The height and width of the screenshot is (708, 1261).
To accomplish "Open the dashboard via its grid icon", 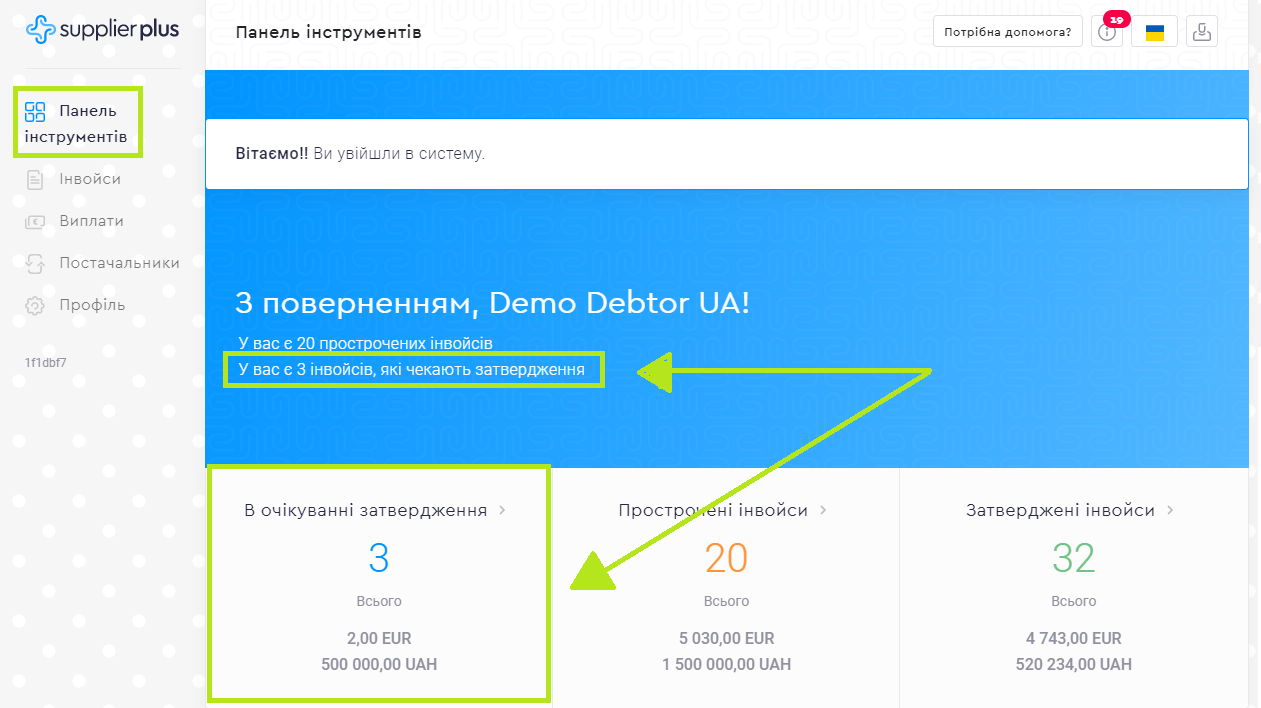I will (35, 111).
